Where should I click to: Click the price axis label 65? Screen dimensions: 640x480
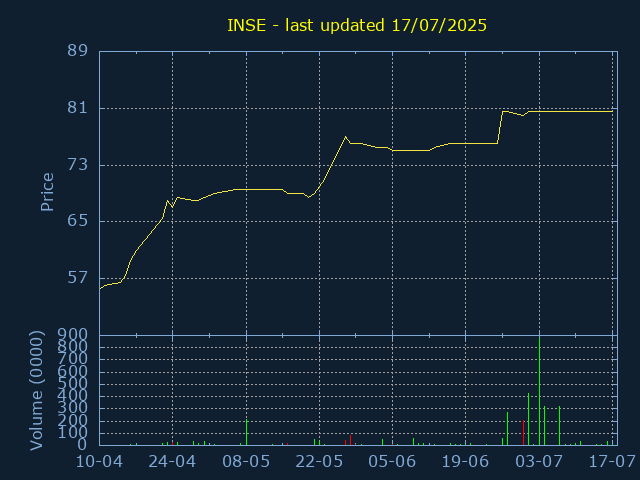point(78,221)
